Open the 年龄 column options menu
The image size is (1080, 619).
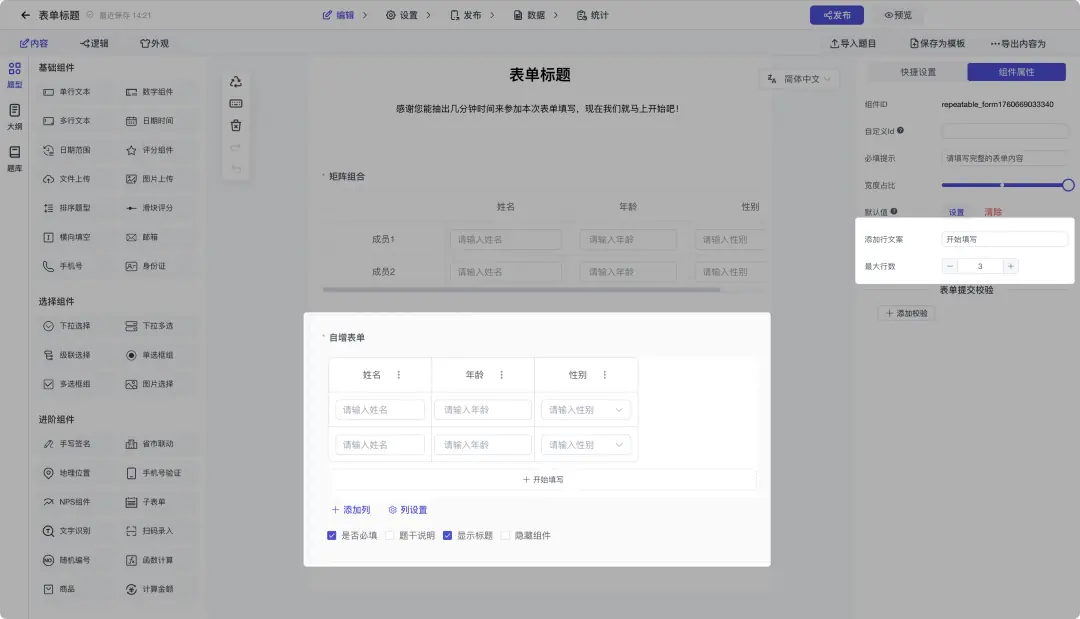501,375
